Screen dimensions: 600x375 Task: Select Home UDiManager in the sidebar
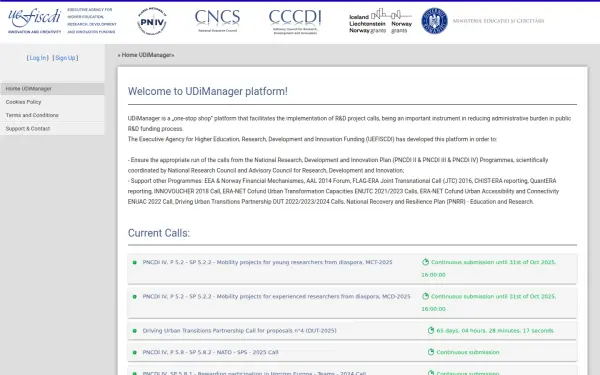point(52,89)
